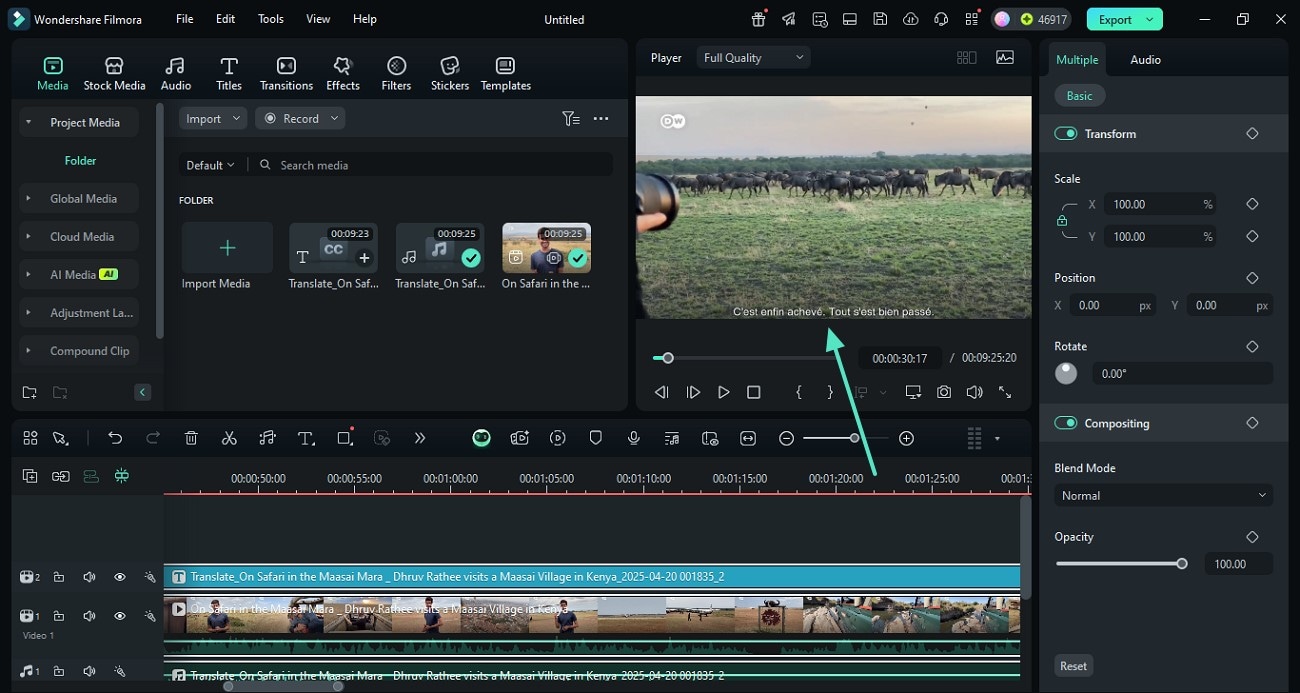
Task: Click the save project floppy icon
Action: [879, 19]
